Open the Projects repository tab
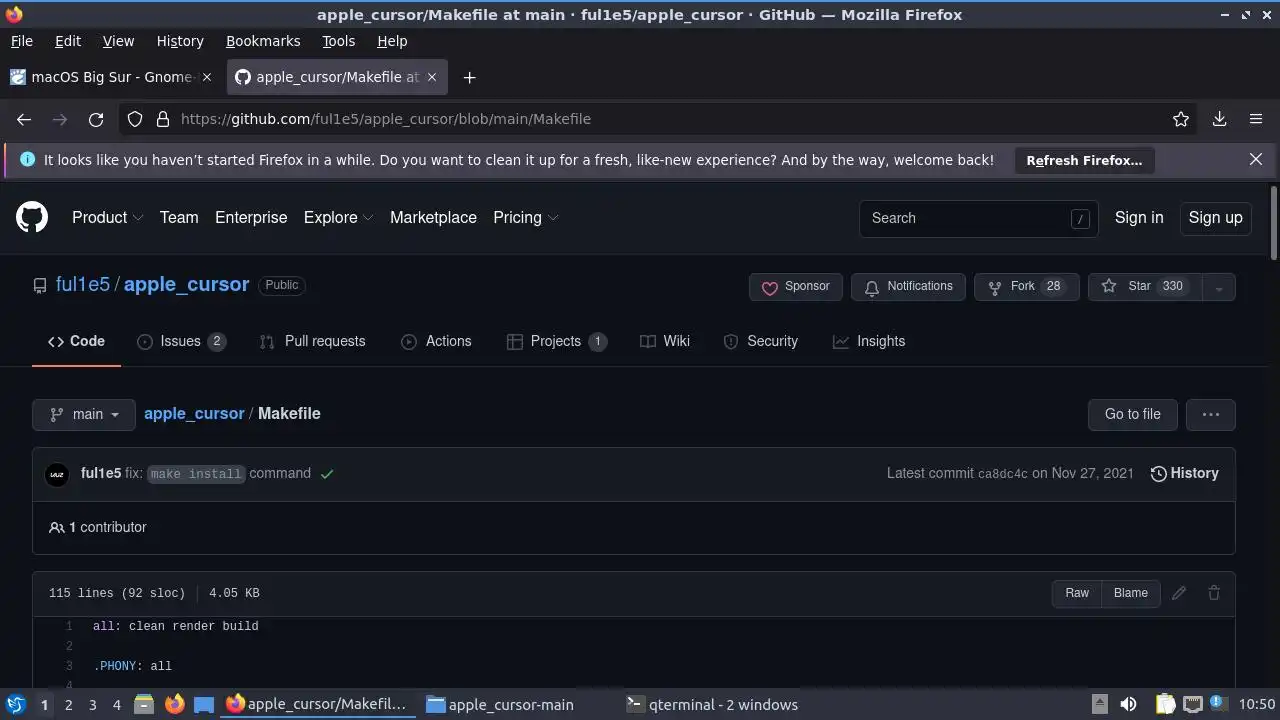This screenshot has width=1280, height=720. (556, 341)
